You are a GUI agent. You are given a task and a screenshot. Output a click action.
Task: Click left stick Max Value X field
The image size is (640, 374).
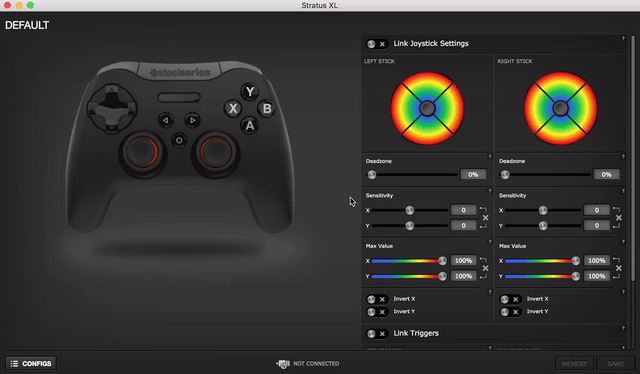click(463, 260)
